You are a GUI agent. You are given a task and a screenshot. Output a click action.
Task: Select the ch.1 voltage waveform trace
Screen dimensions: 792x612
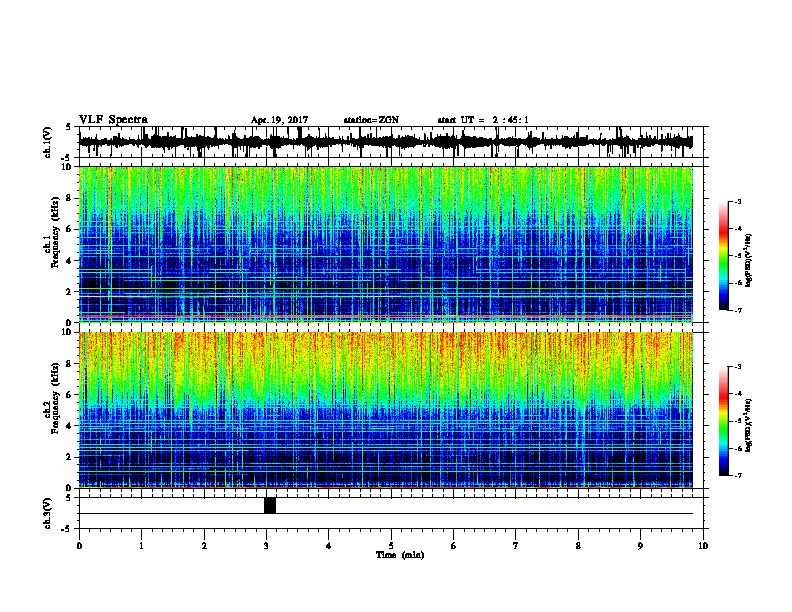tap(386, 142)
